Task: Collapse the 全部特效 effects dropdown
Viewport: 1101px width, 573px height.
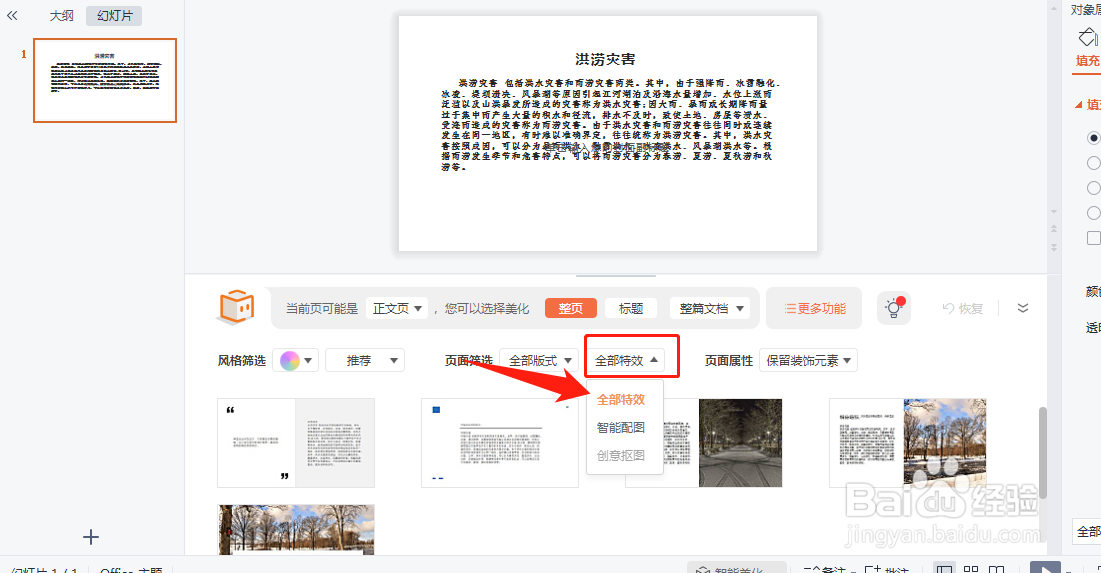Action: tap(626, 360)
